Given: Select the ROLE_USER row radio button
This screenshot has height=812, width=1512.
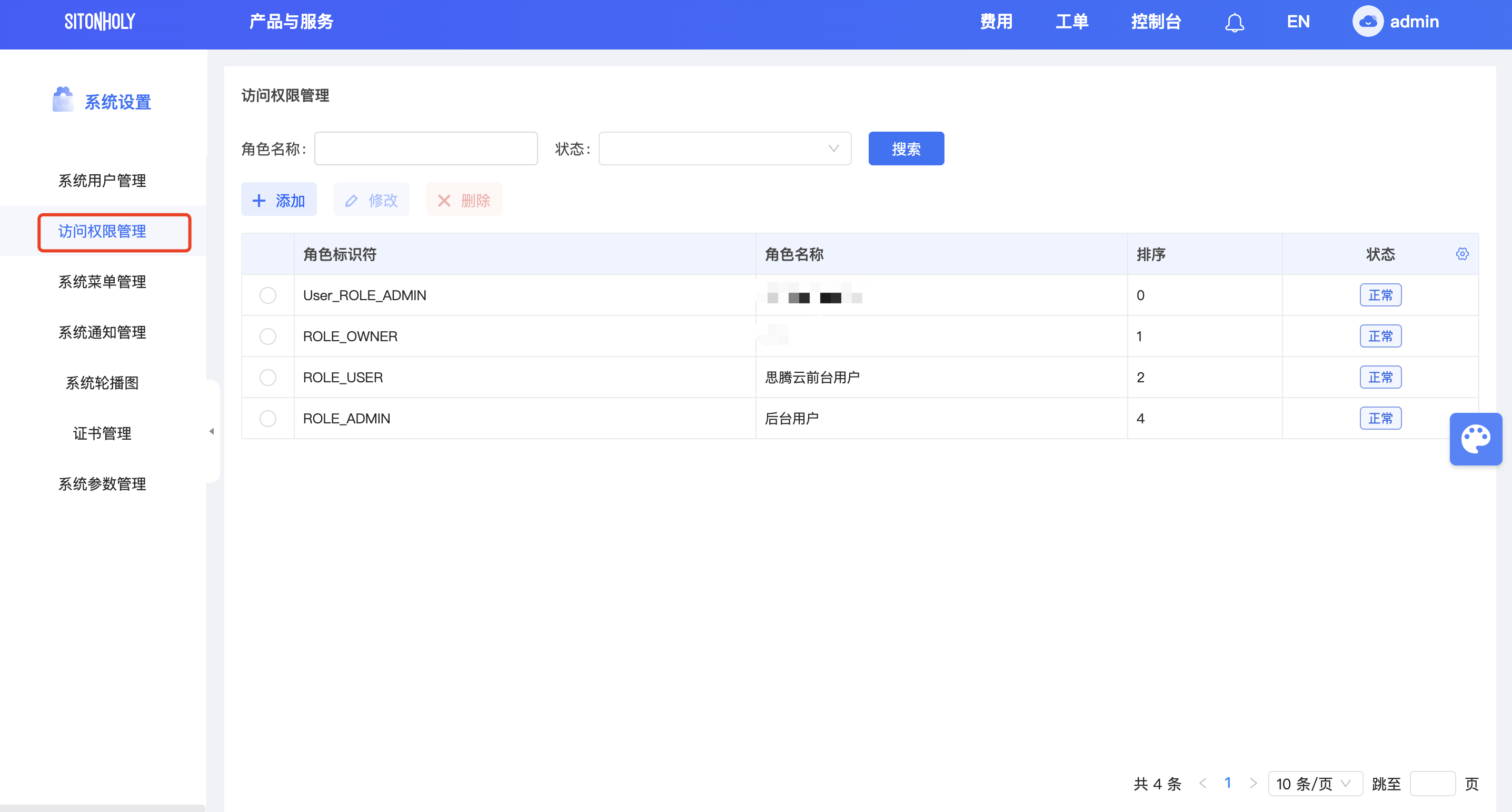Looking at the screenshot, I should point(267,378).
